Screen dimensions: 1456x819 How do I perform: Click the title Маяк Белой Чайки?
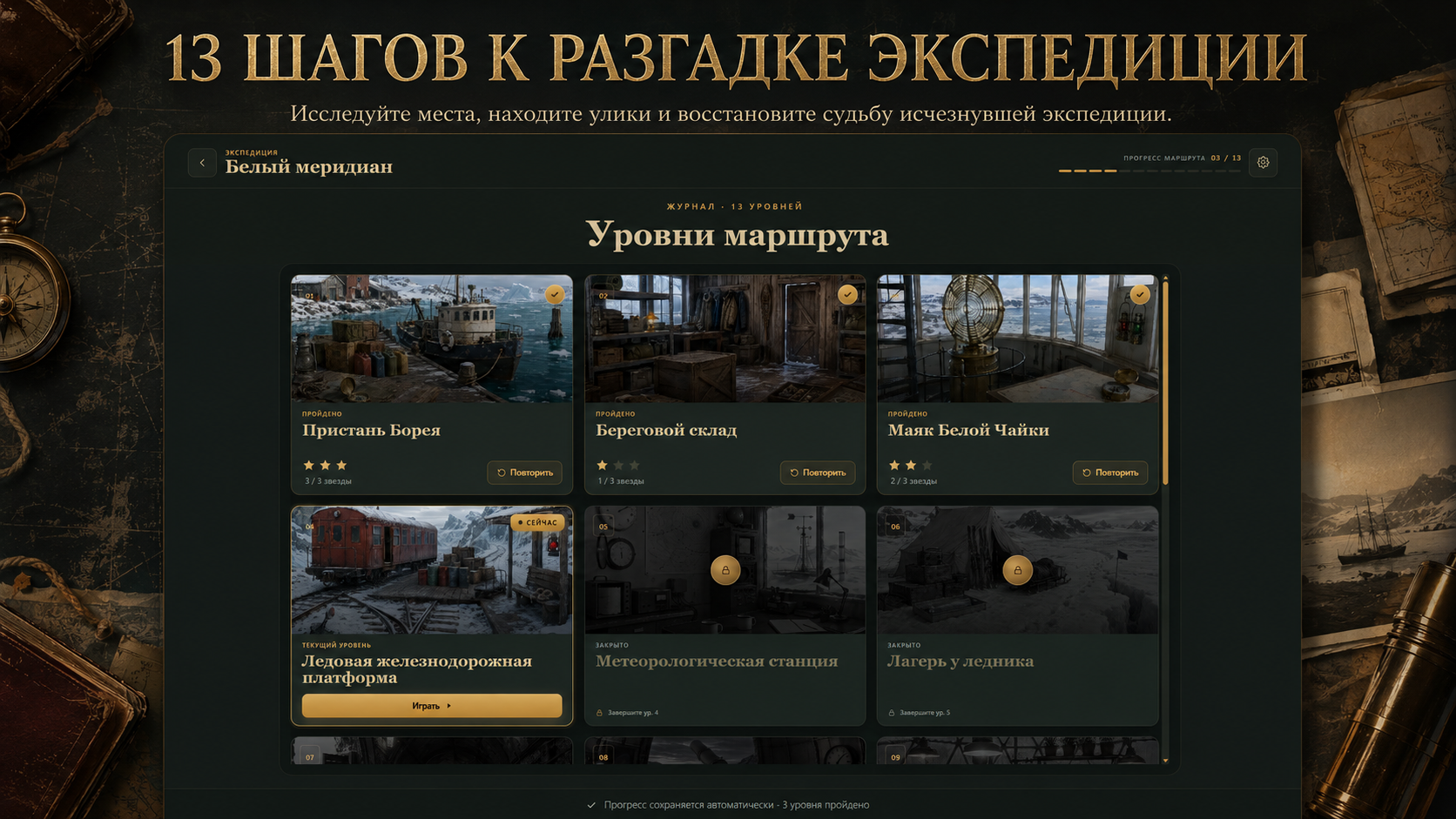(968, 430)
